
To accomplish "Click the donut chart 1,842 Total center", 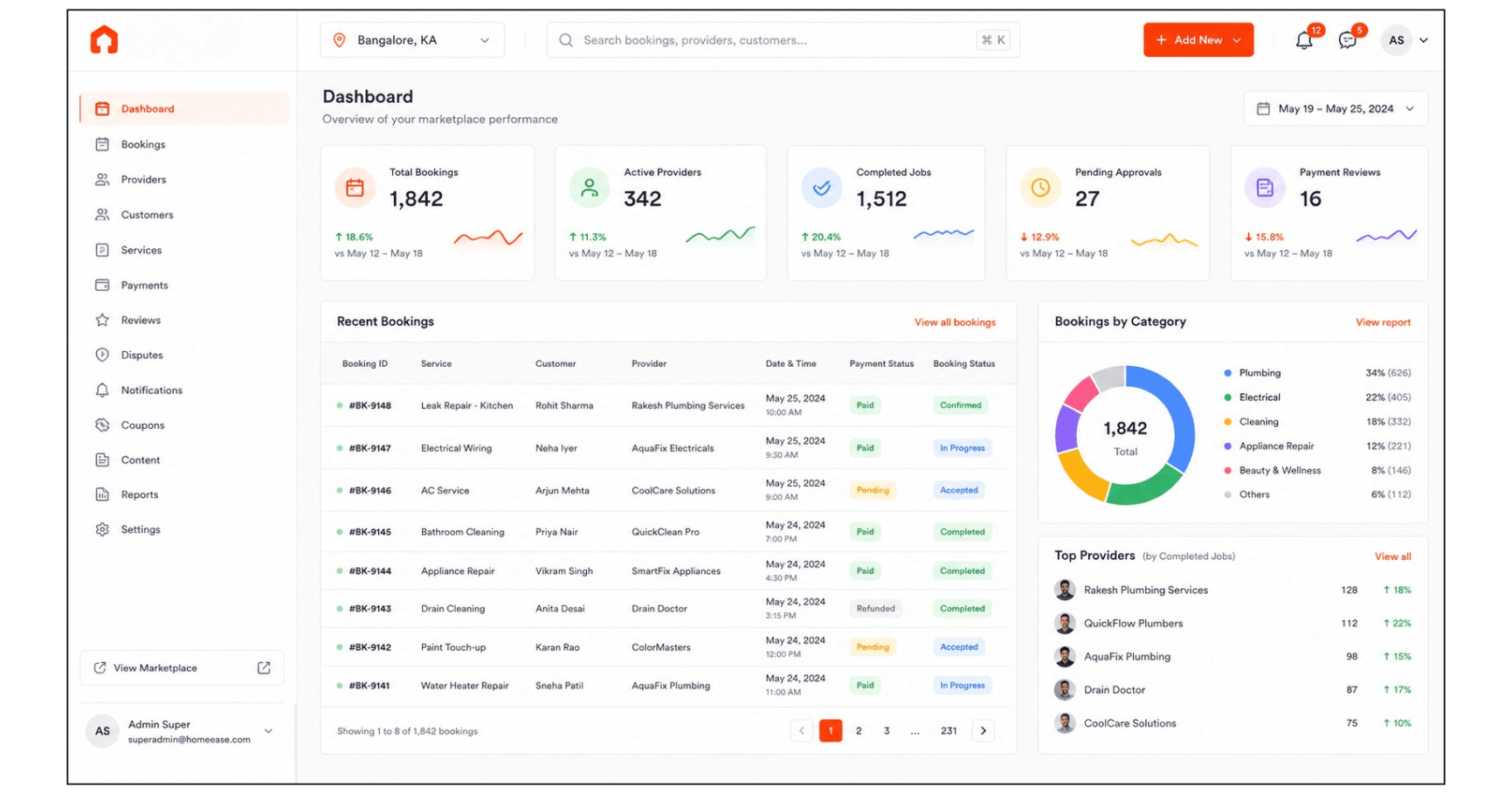I will pyautogui.click(x=1125, y=437).
